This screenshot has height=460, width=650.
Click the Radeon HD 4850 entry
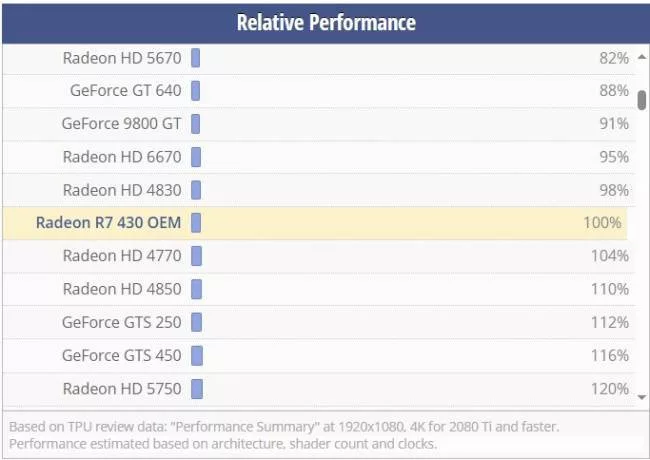(x=122, y=289)
